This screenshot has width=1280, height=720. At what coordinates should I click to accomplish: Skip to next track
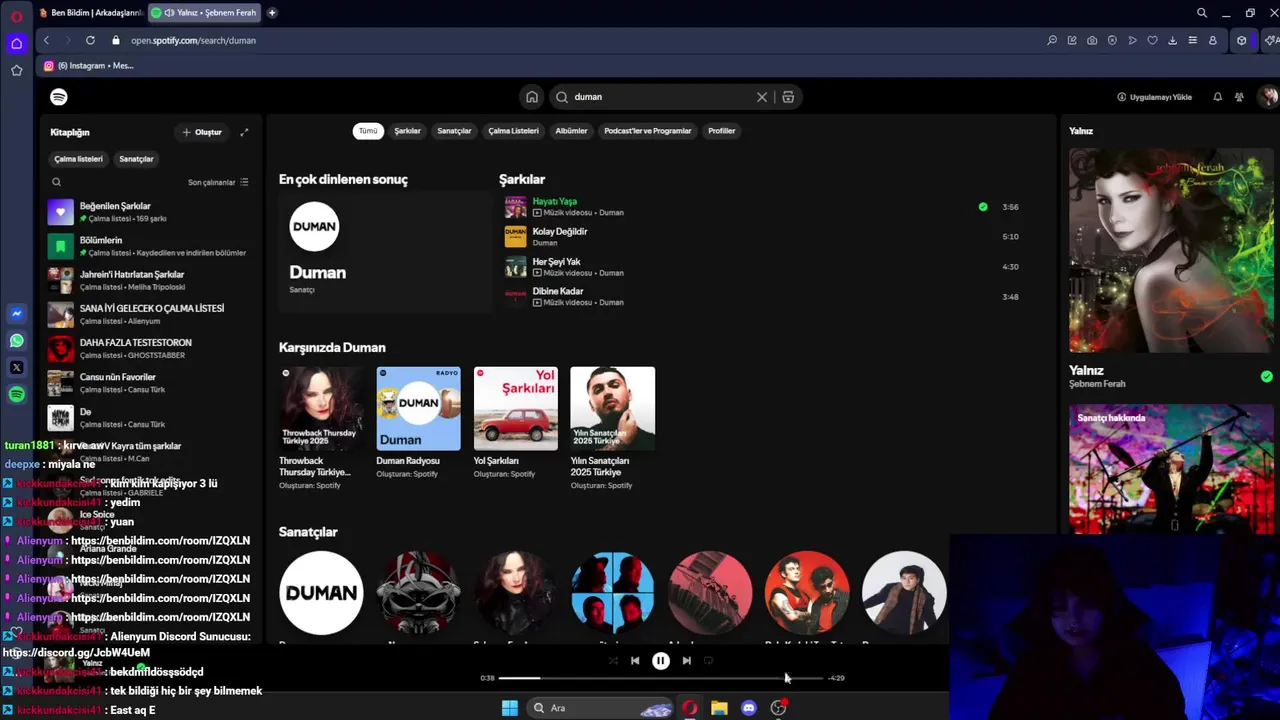[x=686, y=660]
